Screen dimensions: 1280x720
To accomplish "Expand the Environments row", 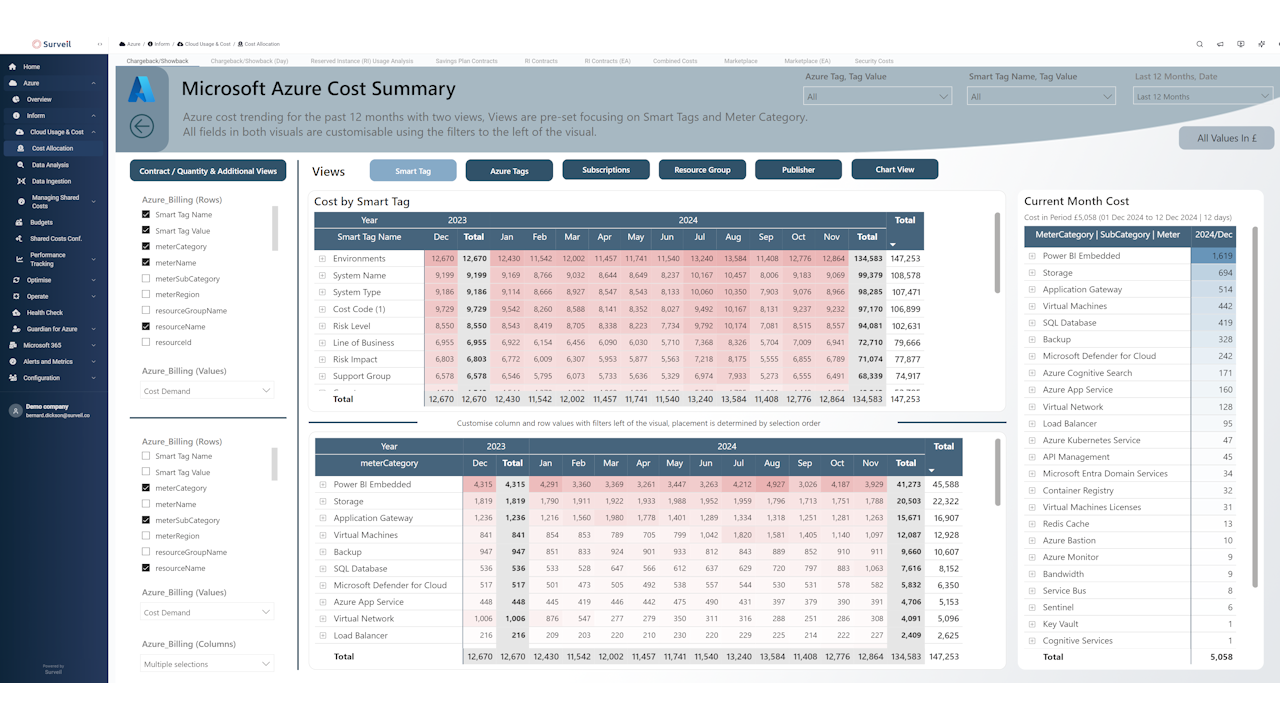I will point(322,259).
